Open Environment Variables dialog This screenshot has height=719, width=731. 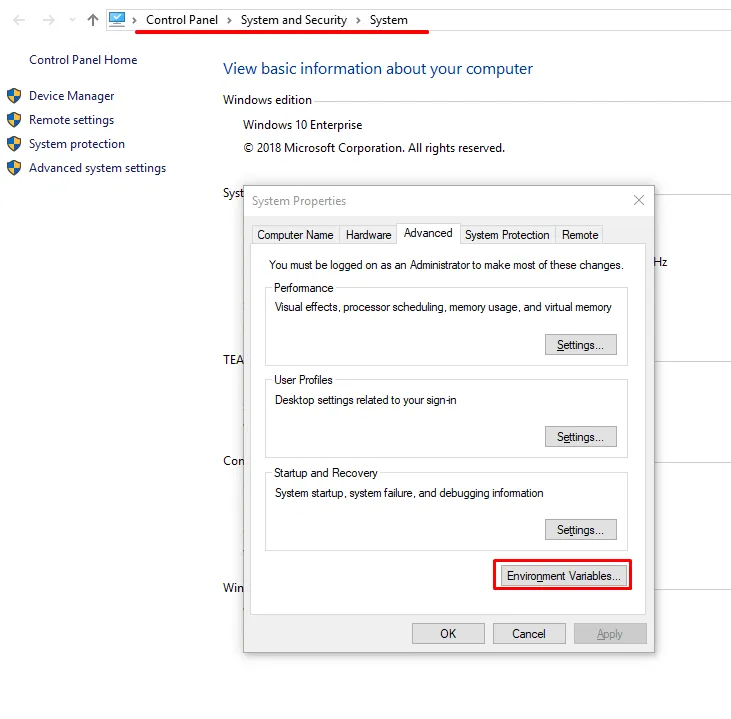(564, 575)
